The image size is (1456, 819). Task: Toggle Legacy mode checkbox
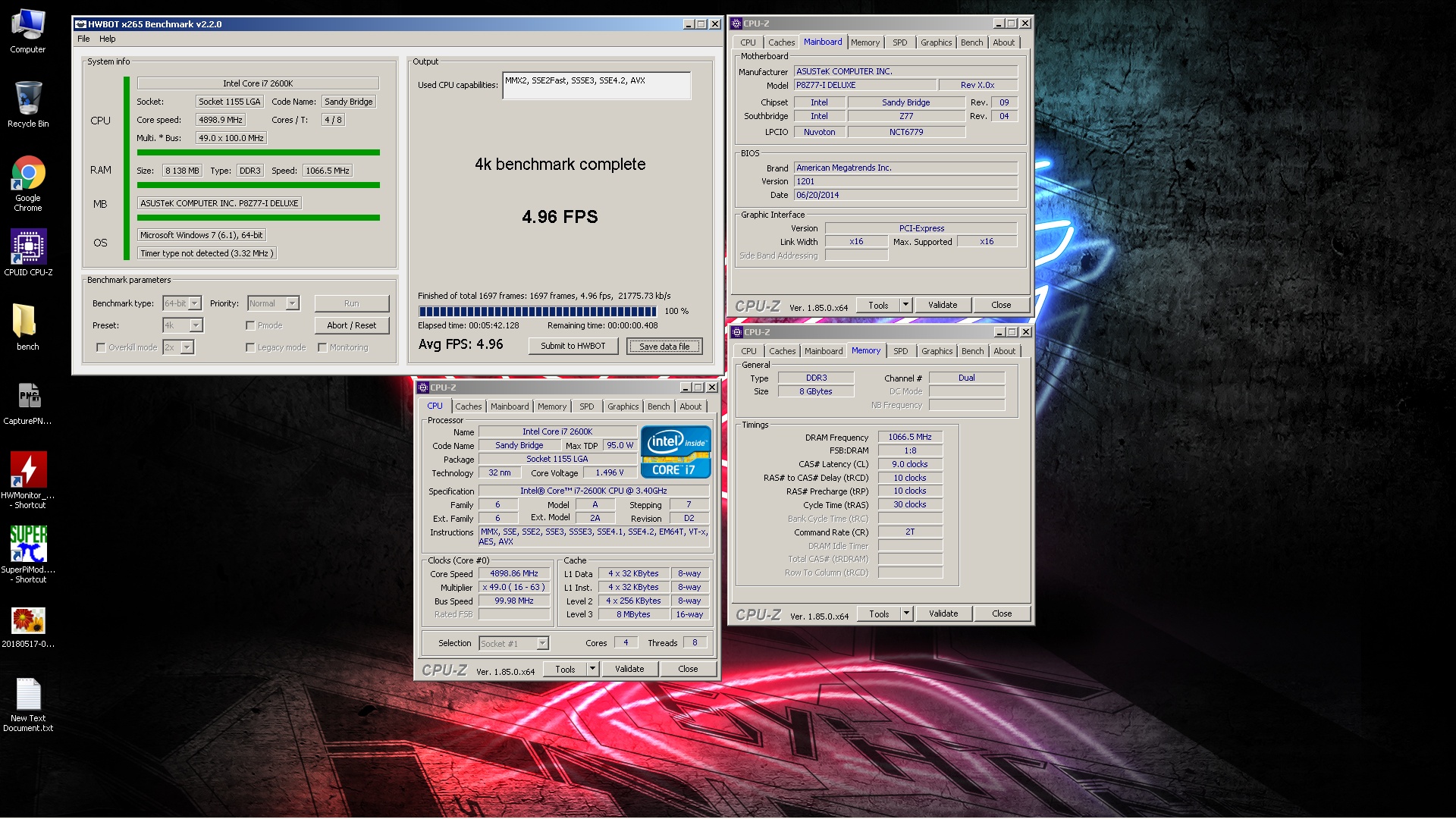click(x=250, y=347)
